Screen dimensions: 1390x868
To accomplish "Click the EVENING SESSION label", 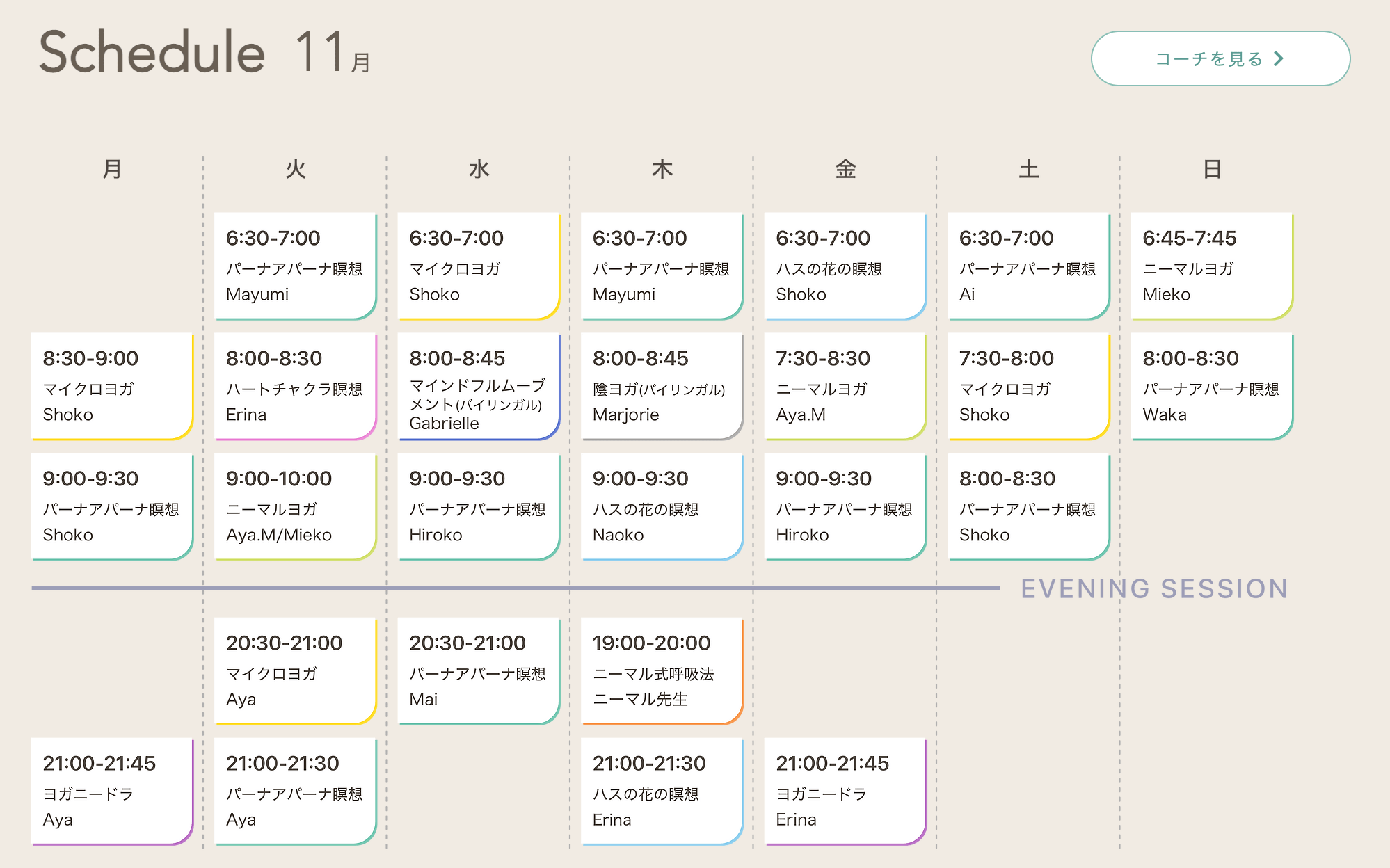I will point(1154,588).
